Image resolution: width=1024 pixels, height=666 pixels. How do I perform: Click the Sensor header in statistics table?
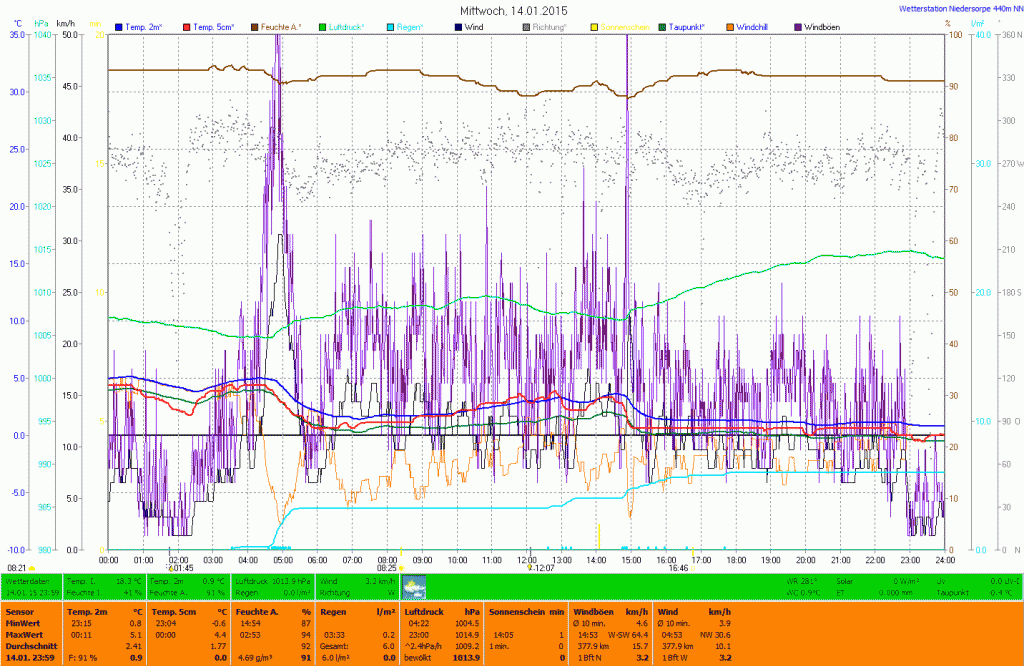click(x=20, y=610)
